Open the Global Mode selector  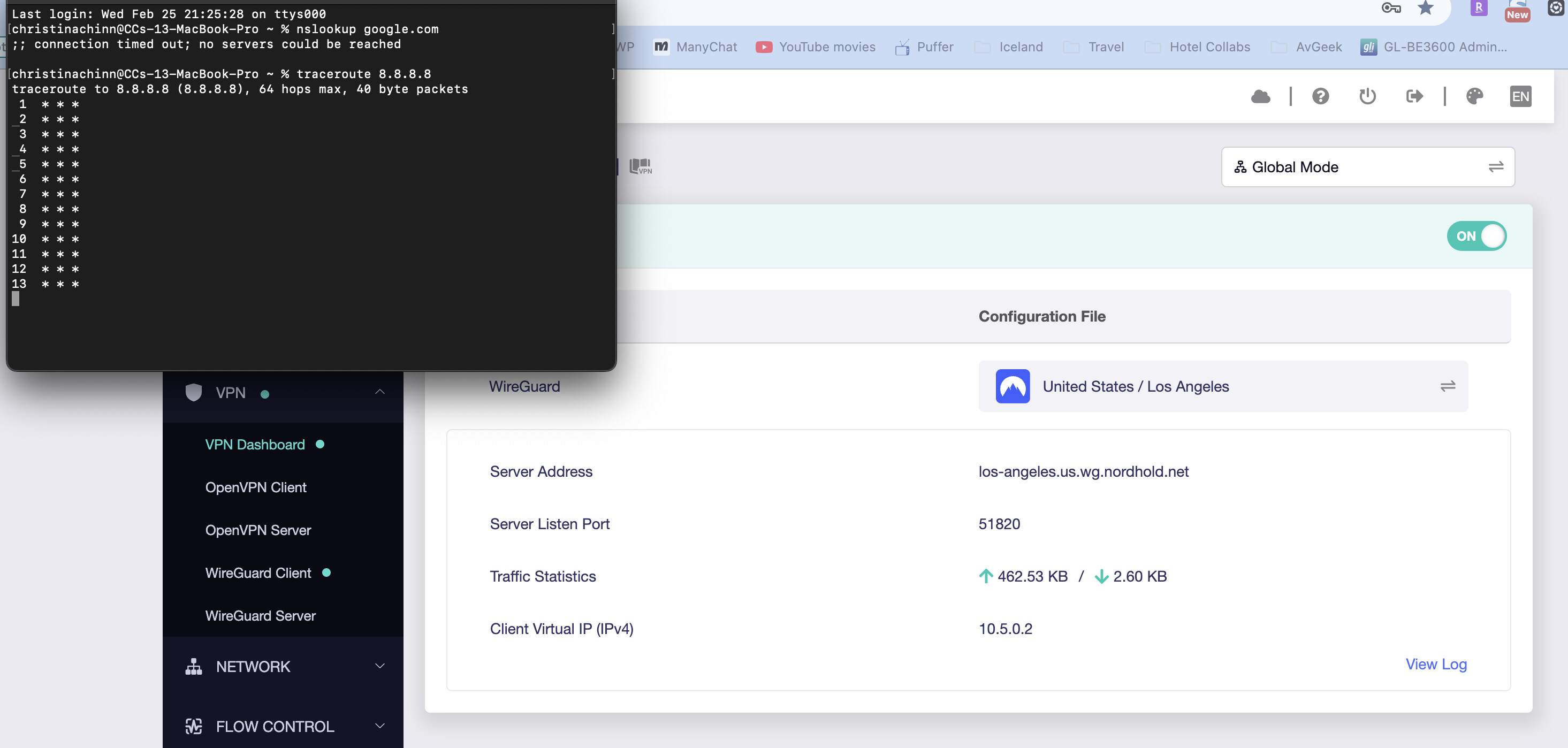pyautogui.click(x=1368, y=167)
